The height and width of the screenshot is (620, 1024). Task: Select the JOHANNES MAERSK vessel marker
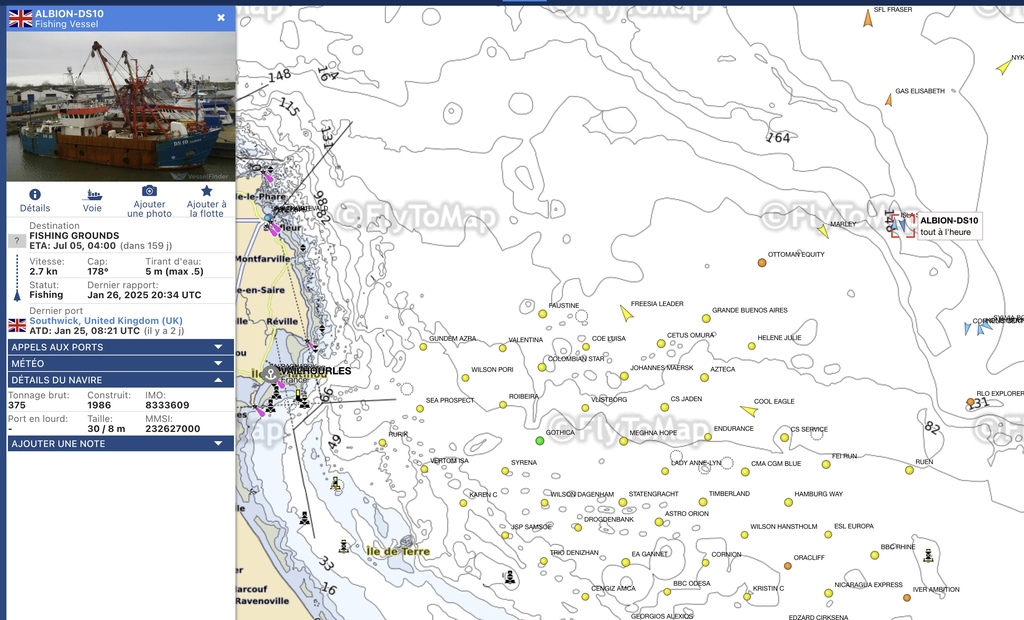tap(624, 376)
